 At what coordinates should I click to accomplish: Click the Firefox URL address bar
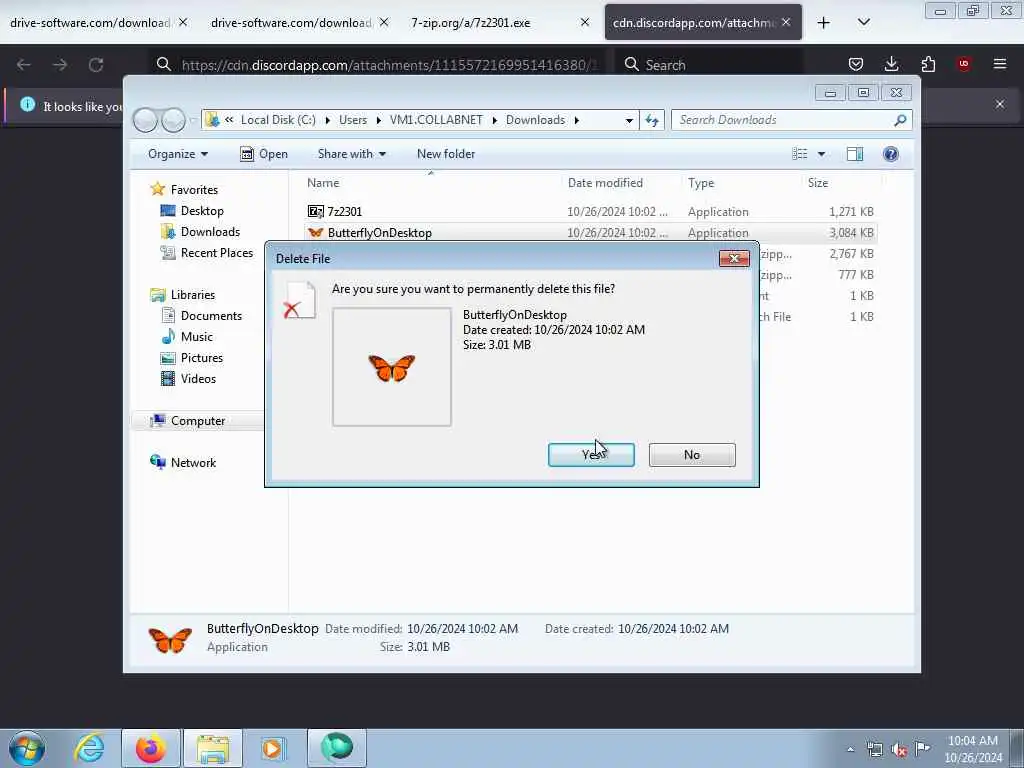[379, 65]
